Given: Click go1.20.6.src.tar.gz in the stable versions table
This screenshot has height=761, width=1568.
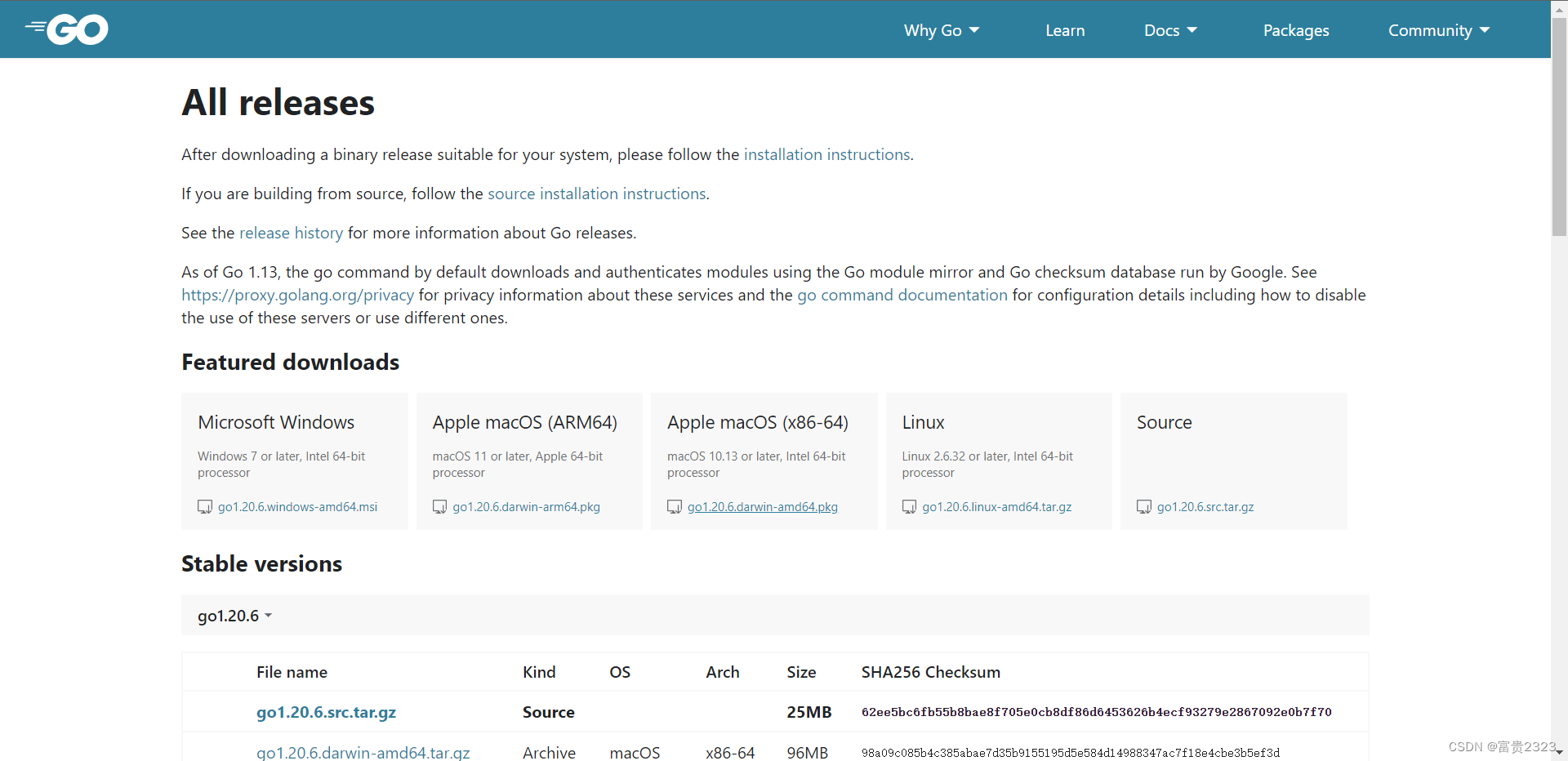Looking at the screenshot, I should coord(326,712).
